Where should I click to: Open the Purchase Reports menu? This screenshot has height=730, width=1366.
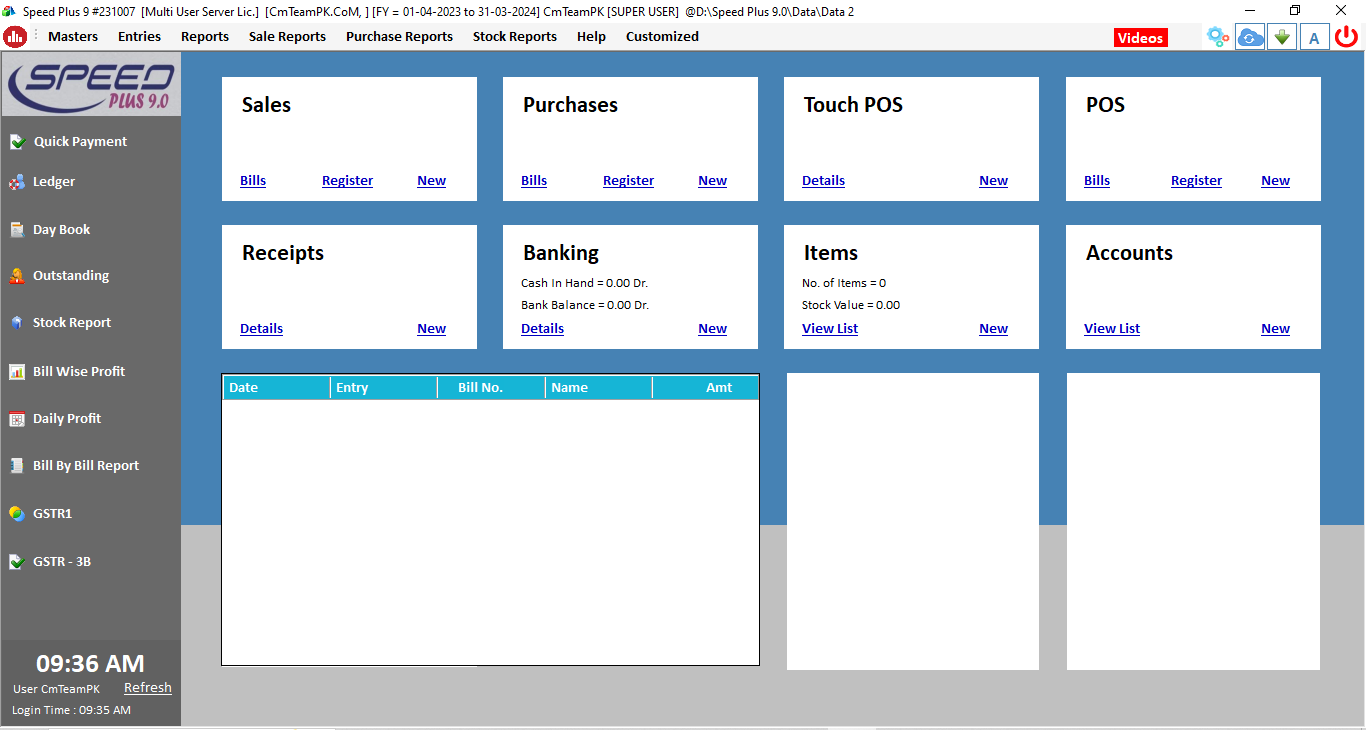[399, 37]
